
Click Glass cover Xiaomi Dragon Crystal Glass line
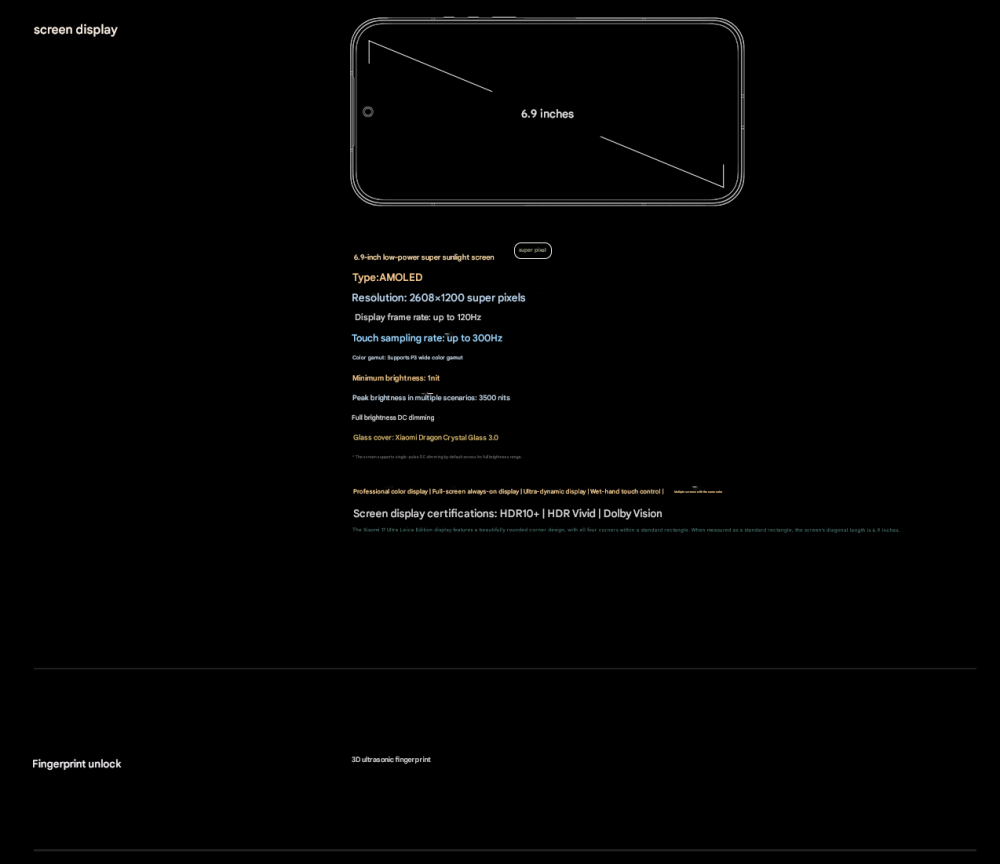click(x=425, y=437)
